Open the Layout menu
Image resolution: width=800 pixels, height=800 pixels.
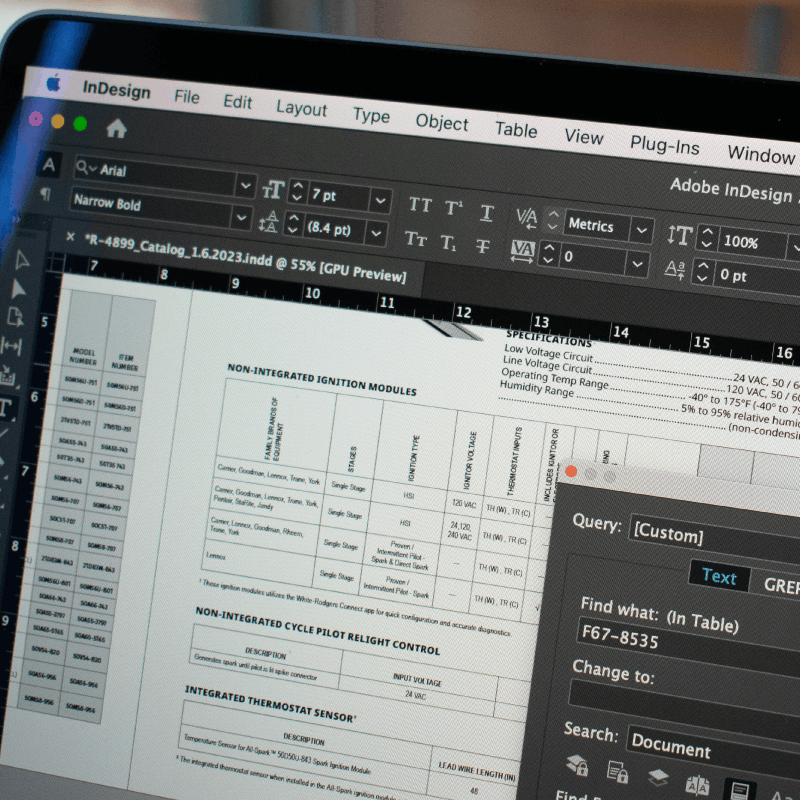(301, 109)
